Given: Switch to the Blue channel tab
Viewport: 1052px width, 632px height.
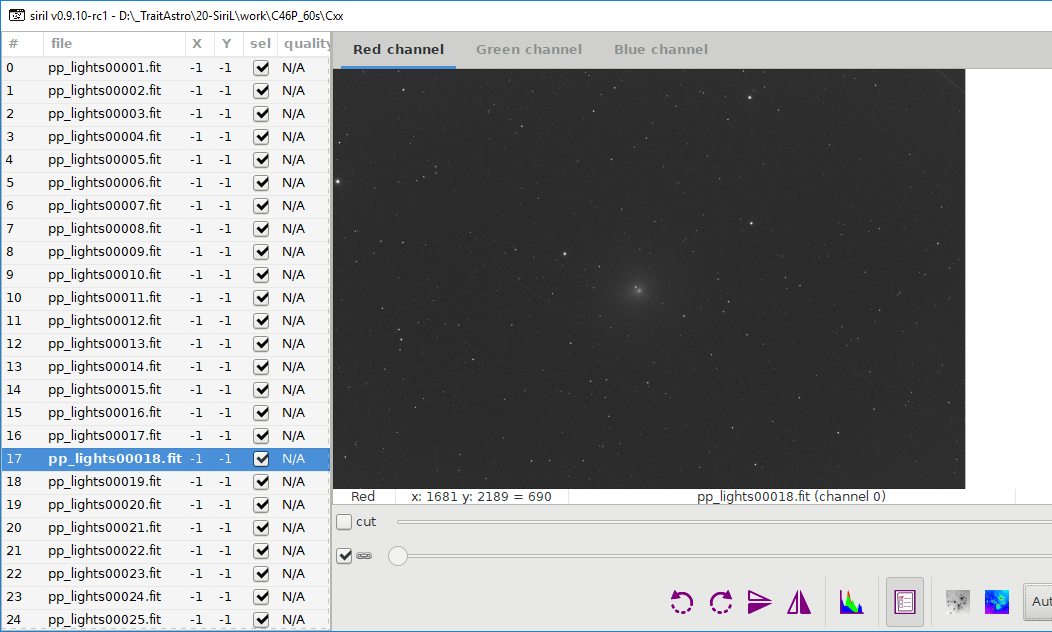Looking at the screenshot, I should pos(661,50).
